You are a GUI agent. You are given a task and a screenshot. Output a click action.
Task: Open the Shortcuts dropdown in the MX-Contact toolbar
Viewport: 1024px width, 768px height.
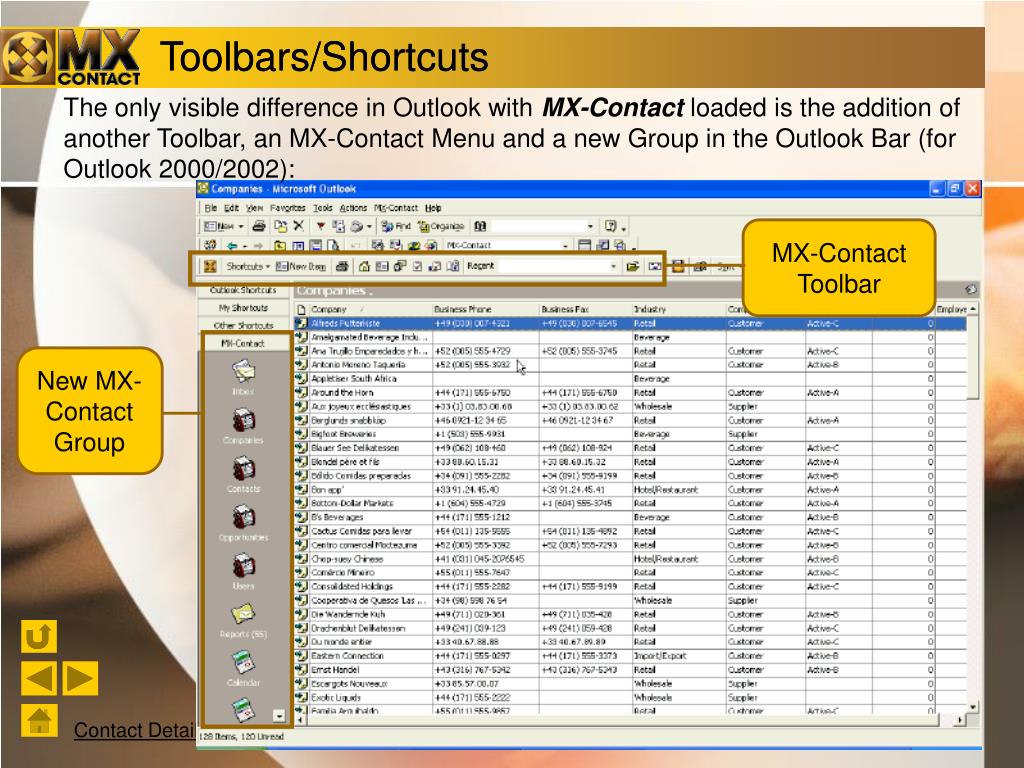coord(248,266)
